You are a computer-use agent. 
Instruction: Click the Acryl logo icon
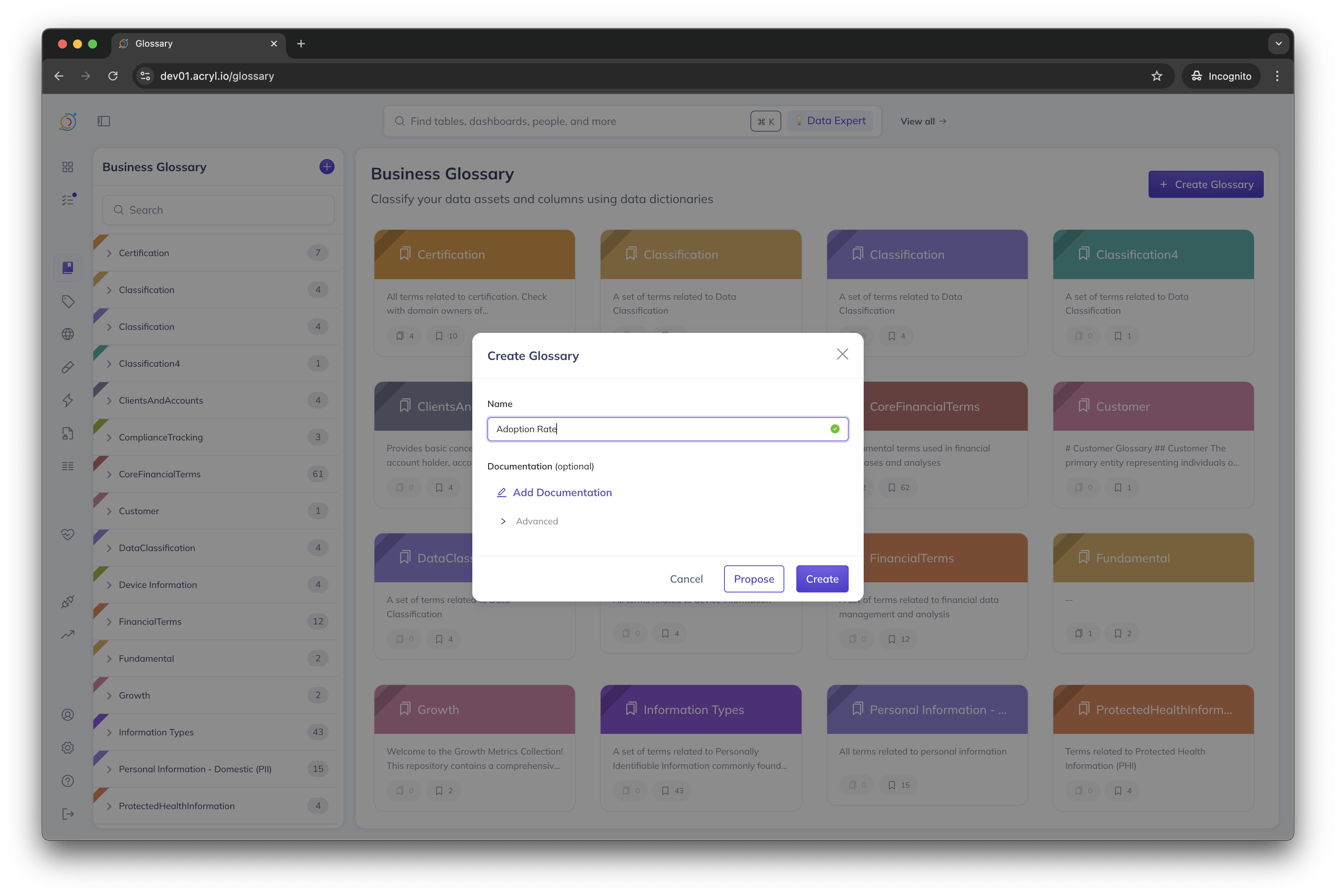tap(67, 121)
